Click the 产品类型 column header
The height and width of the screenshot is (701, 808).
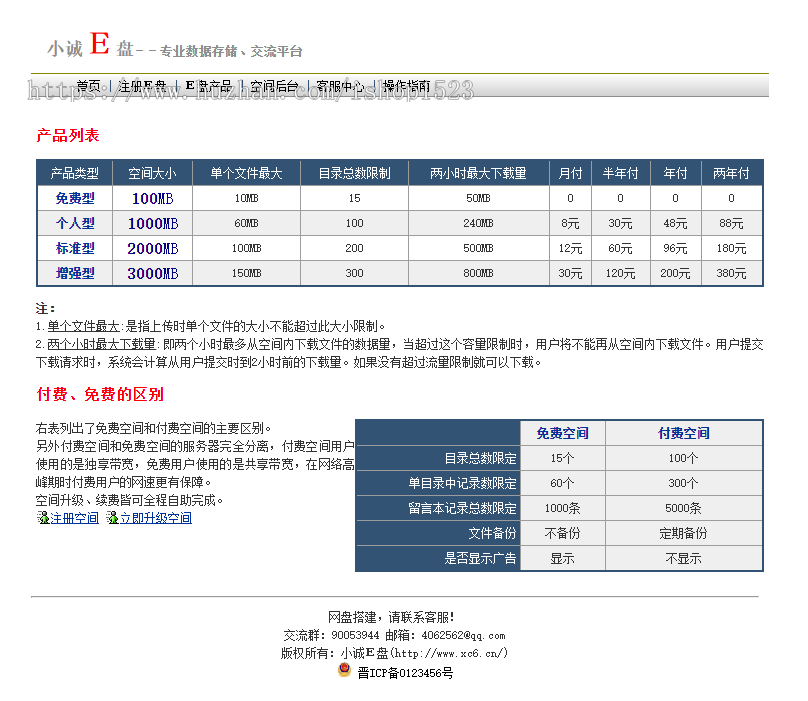75,173
